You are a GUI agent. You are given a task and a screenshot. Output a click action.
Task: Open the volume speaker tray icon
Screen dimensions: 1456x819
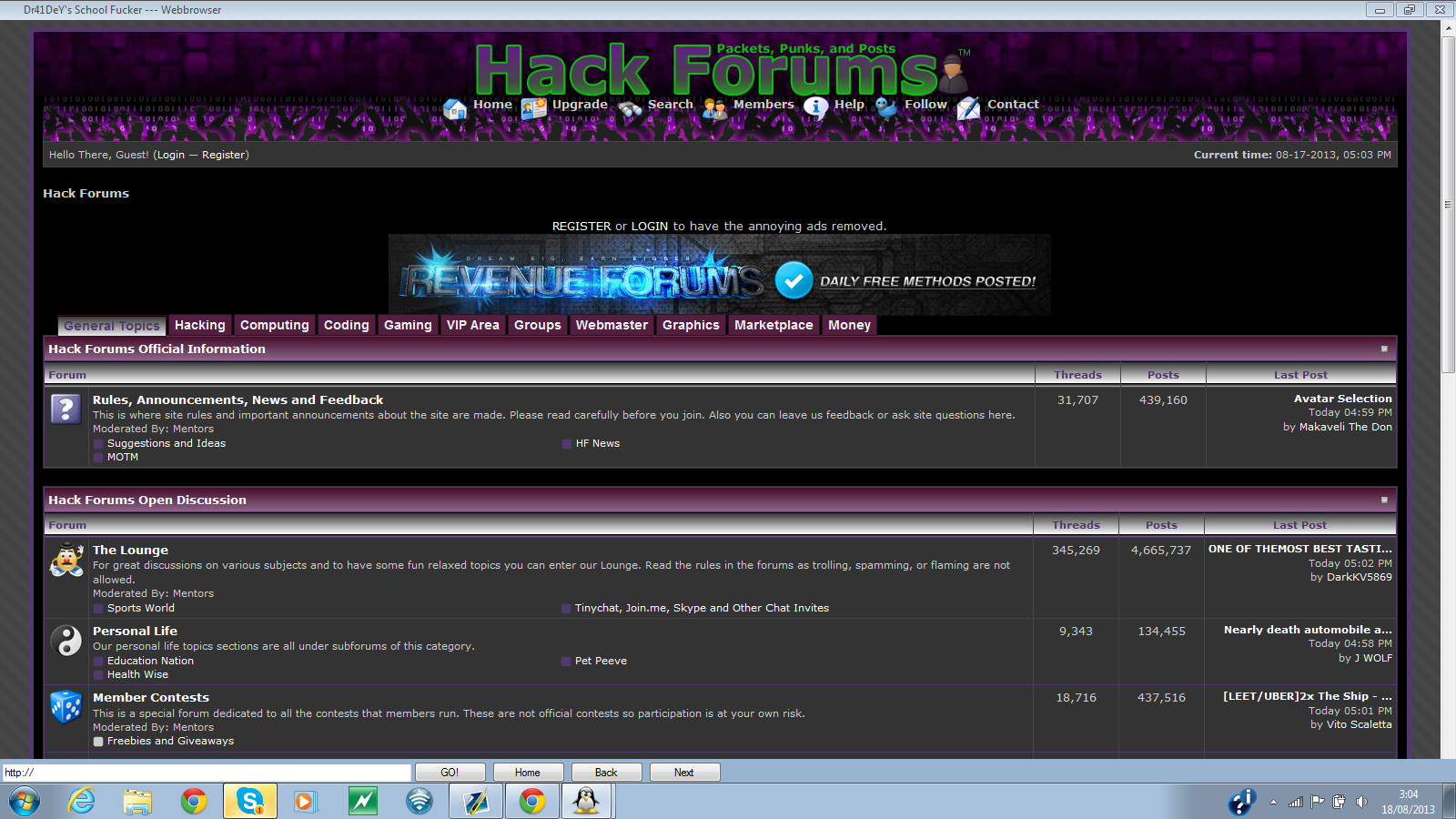pyautogui.click(x=1361, y=802)
